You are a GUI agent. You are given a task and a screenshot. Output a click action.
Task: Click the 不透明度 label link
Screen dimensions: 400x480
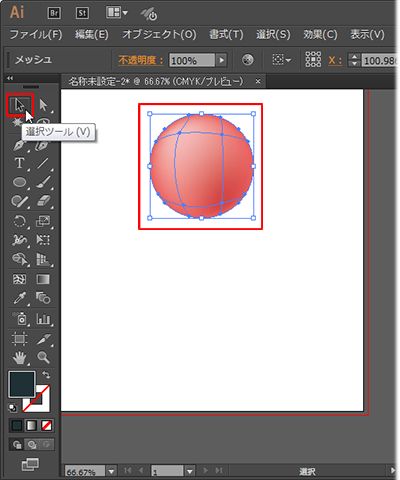click(x=141, y=60)
